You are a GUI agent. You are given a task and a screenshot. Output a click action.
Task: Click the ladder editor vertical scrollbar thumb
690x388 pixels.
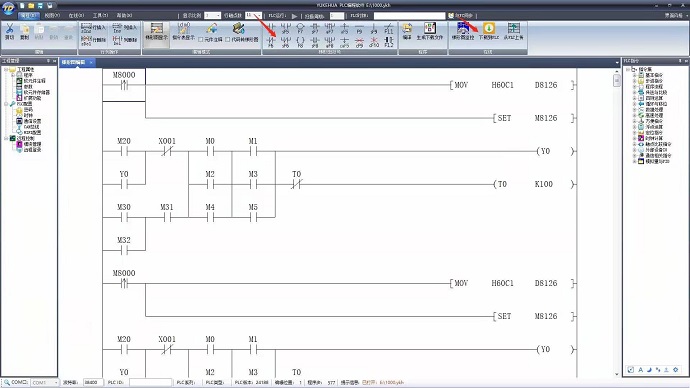pyautogui.click(x=617, y=80)
